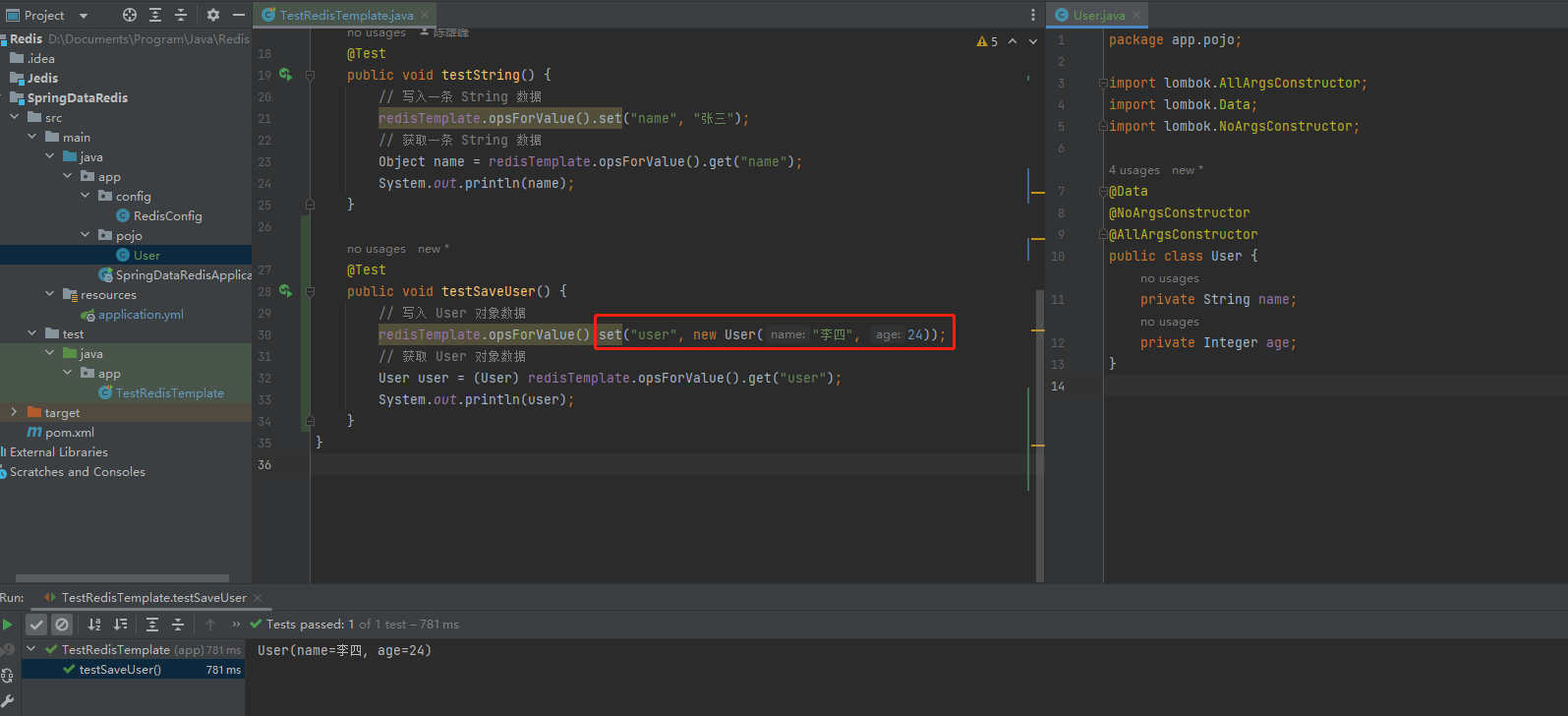Image resolution: width=1568 pixels, height=716 pixels.
Task: Open editor tabs more-options menu
Action: pos(1033,15)
